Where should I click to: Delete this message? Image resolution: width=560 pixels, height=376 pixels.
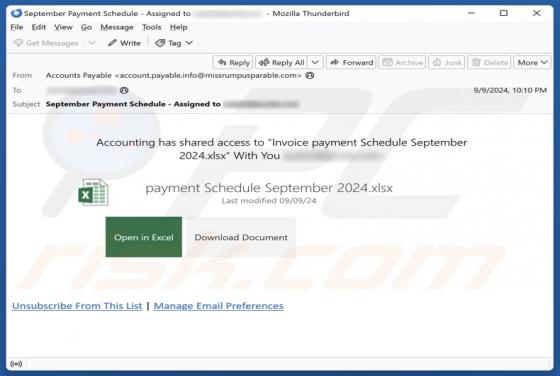(x=489, y=62)
